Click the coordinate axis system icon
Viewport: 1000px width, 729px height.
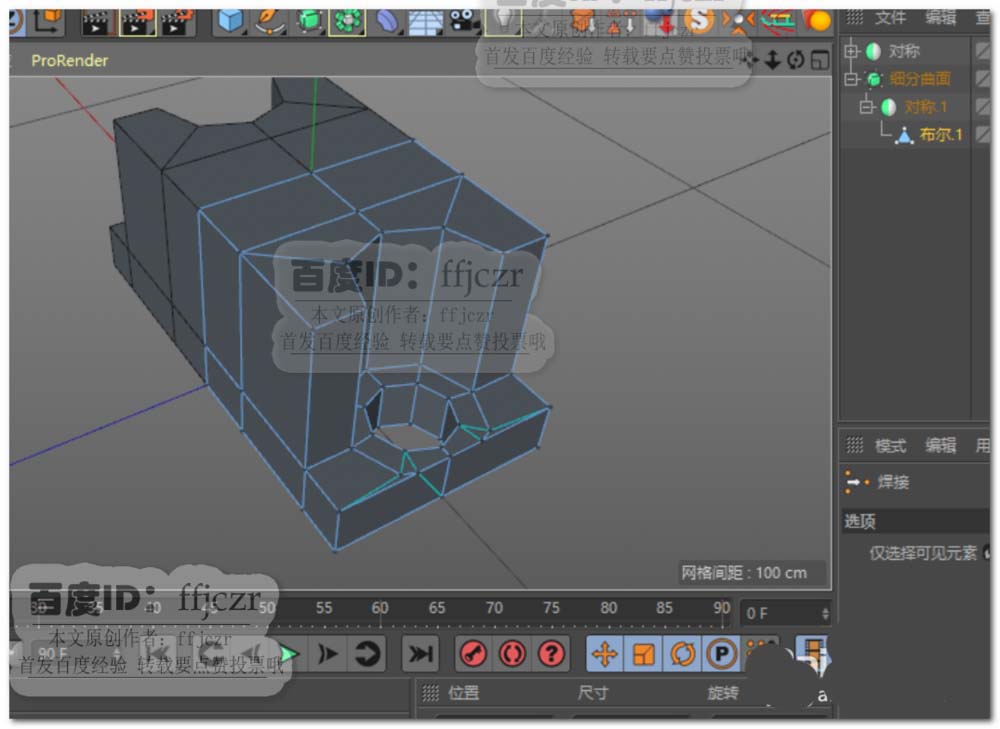click(47, 21)
